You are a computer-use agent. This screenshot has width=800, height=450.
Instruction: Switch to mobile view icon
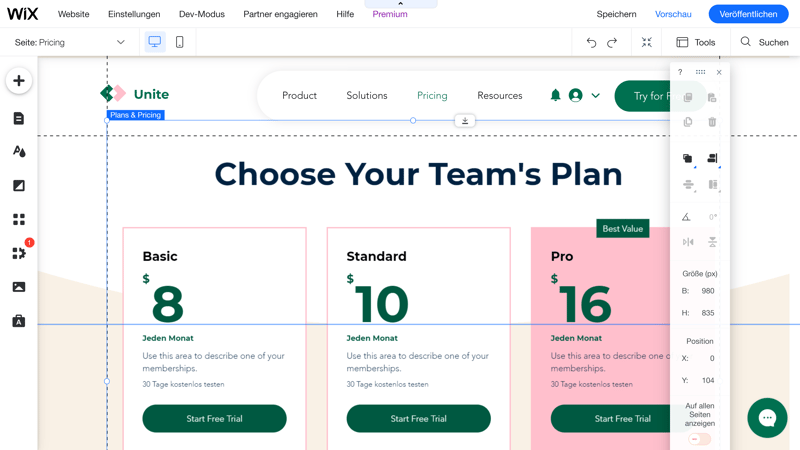coord(180,42)
